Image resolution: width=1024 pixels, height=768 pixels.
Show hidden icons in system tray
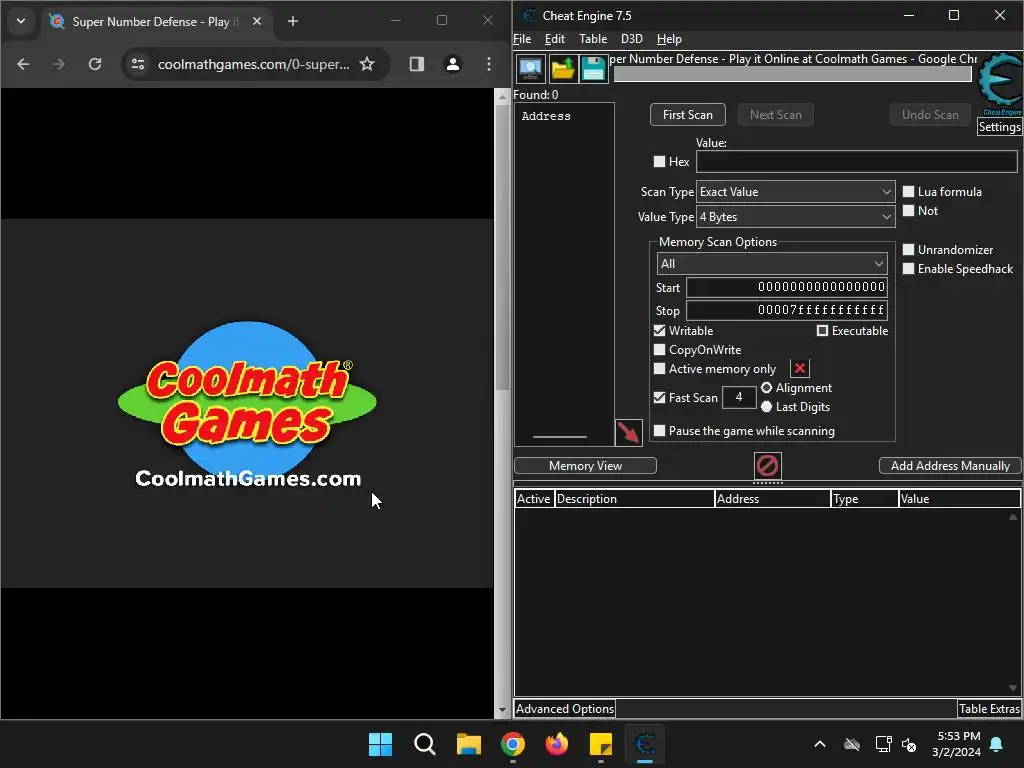pyautogui.click(x=820, y=744)
